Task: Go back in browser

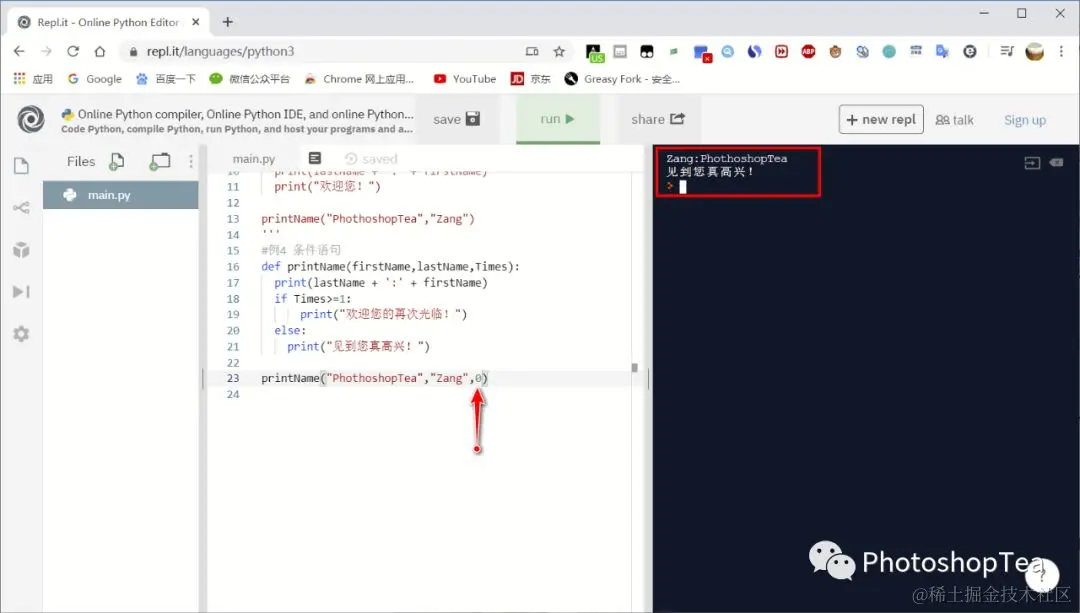Action: (x=19, y=51)
